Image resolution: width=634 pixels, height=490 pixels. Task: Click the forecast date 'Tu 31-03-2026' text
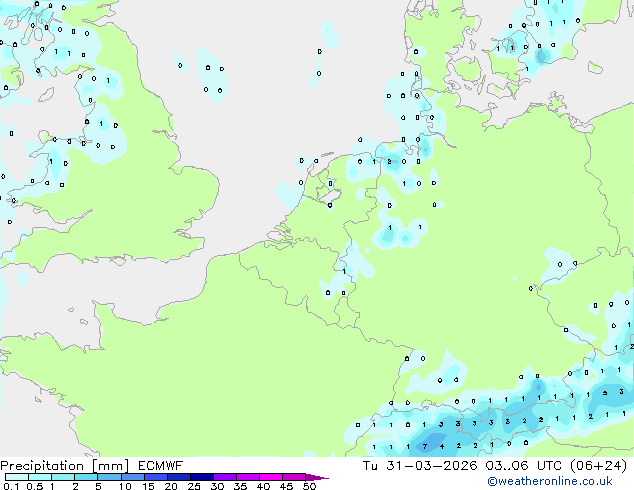tap(420, 466)
